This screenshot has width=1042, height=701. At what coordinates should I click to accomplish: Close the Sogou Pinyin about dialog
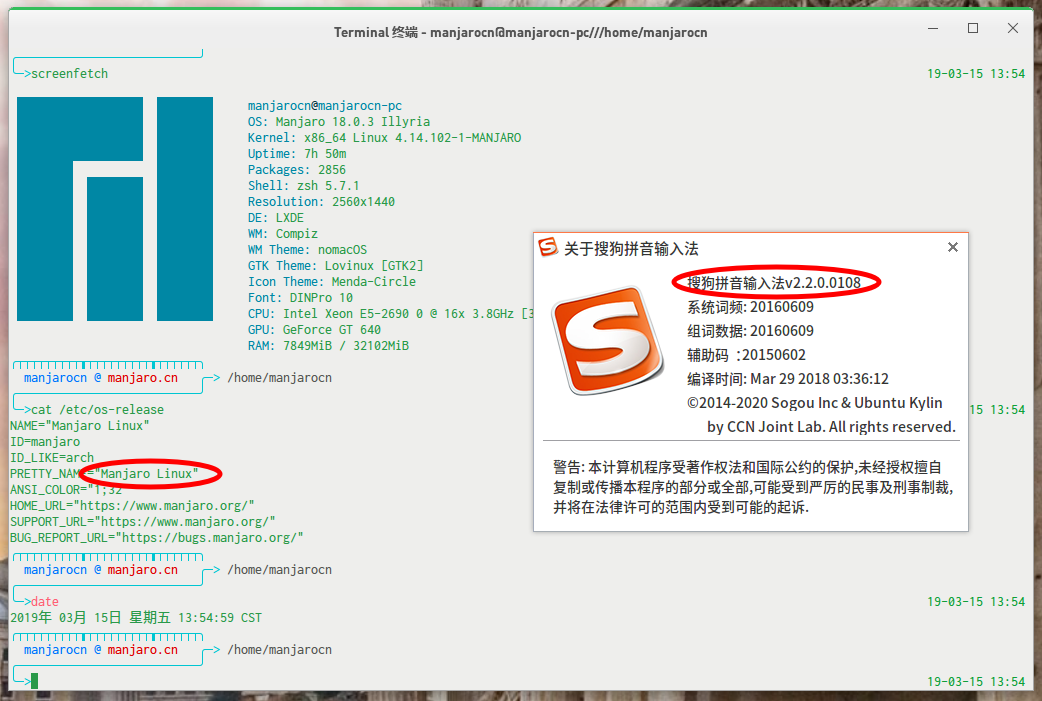pyautogui.click(x=952, y=247)
